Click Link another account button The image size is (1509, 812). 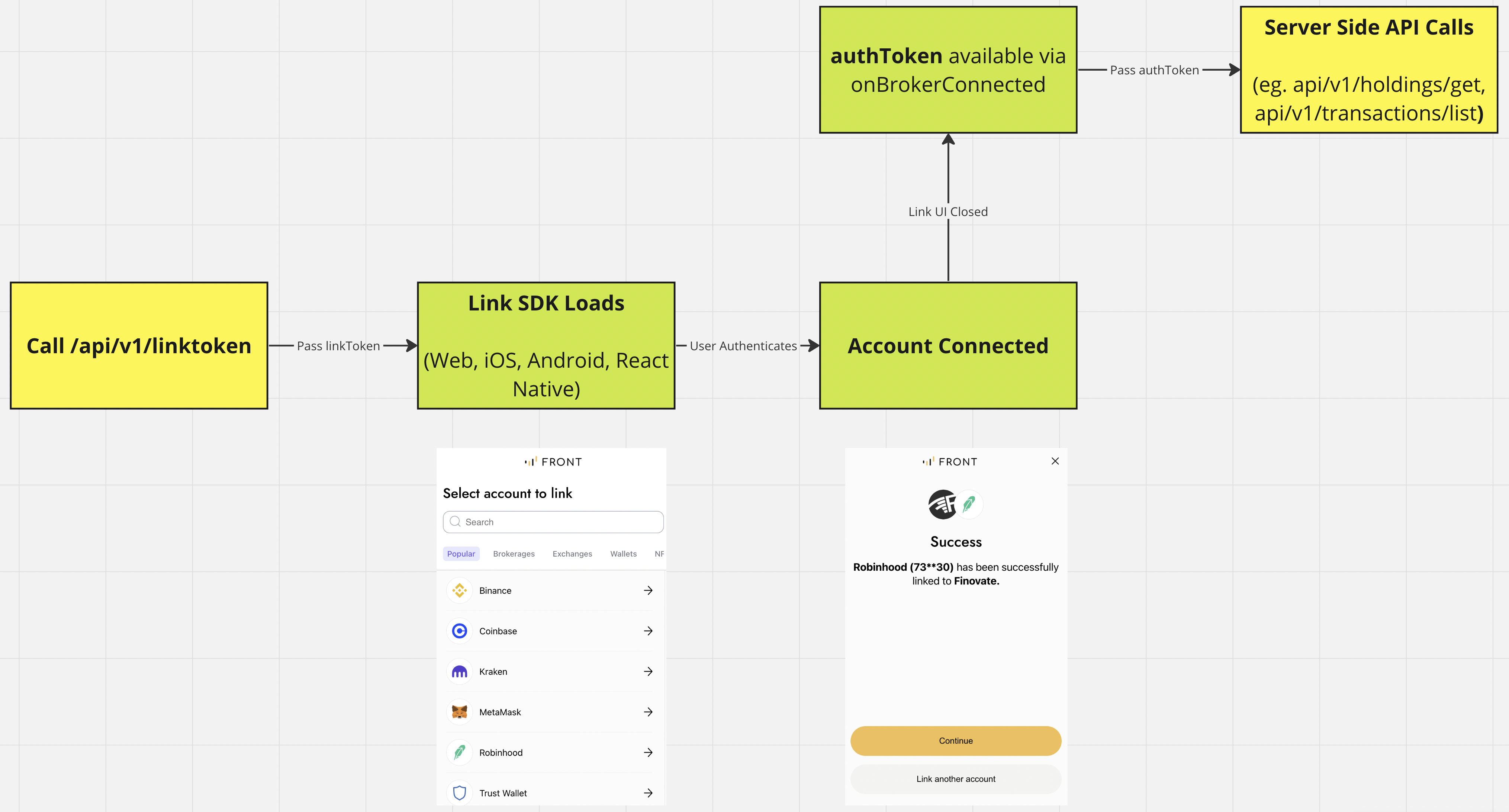[x=955, y=779]
